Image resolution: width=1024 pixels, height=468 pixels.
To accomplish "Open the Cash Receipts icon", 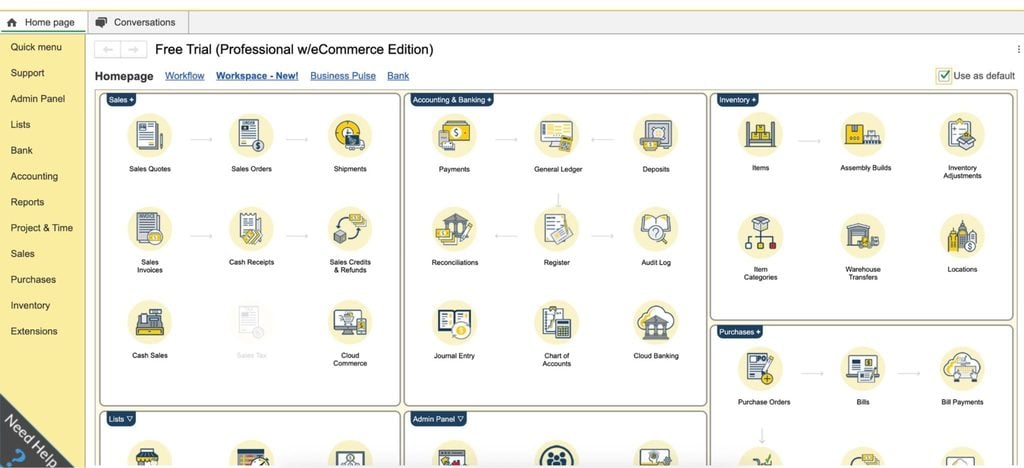I will 251,229.
